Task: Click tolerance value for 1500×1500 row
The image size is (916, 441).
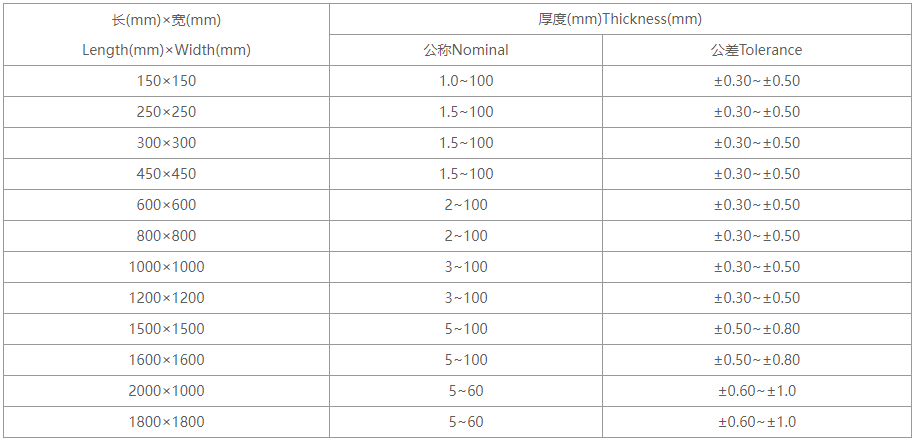Action: coord(757,329)
